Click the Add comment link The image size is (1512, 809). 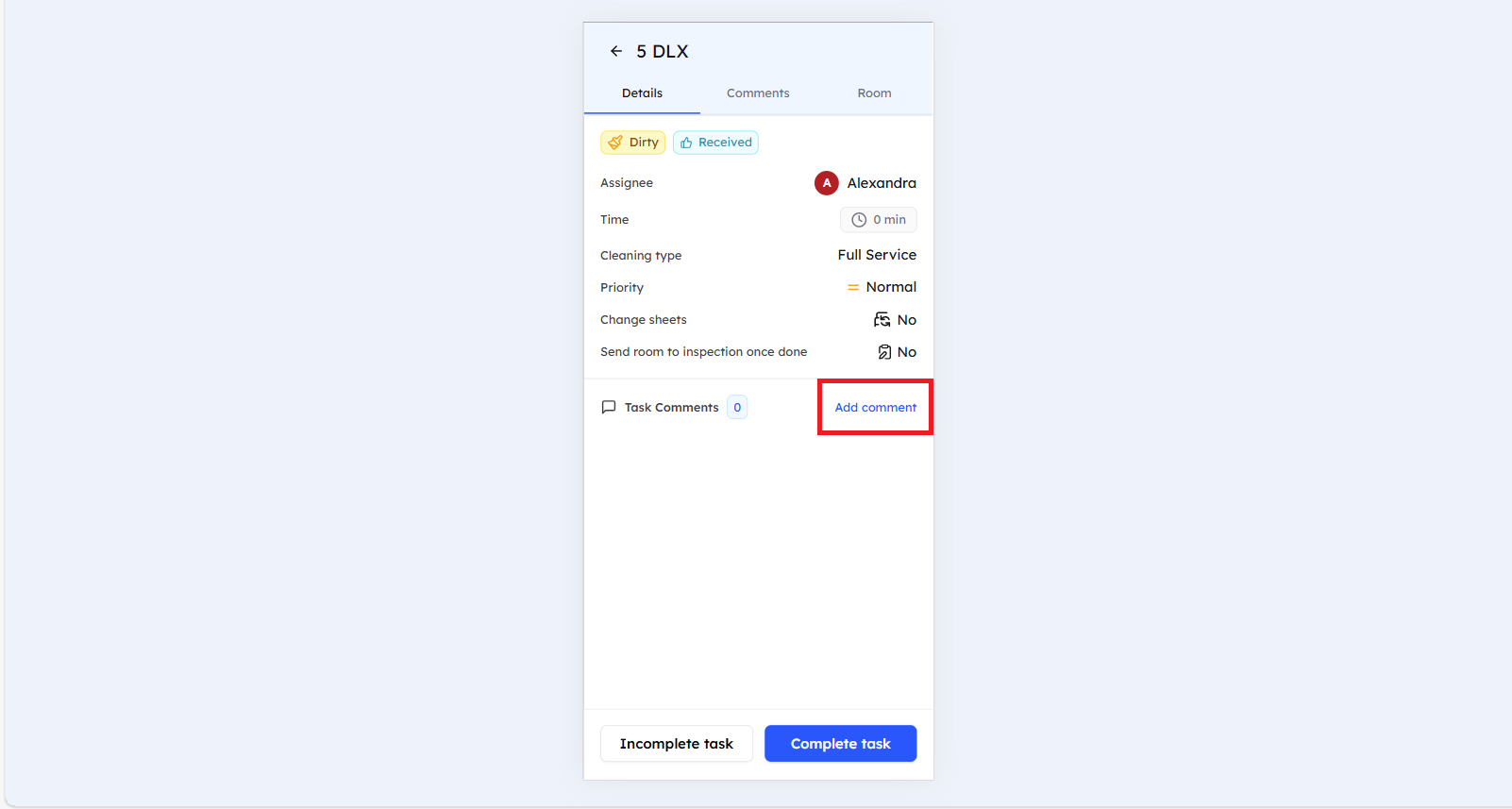pyautogui.click(x=875, y=408)
